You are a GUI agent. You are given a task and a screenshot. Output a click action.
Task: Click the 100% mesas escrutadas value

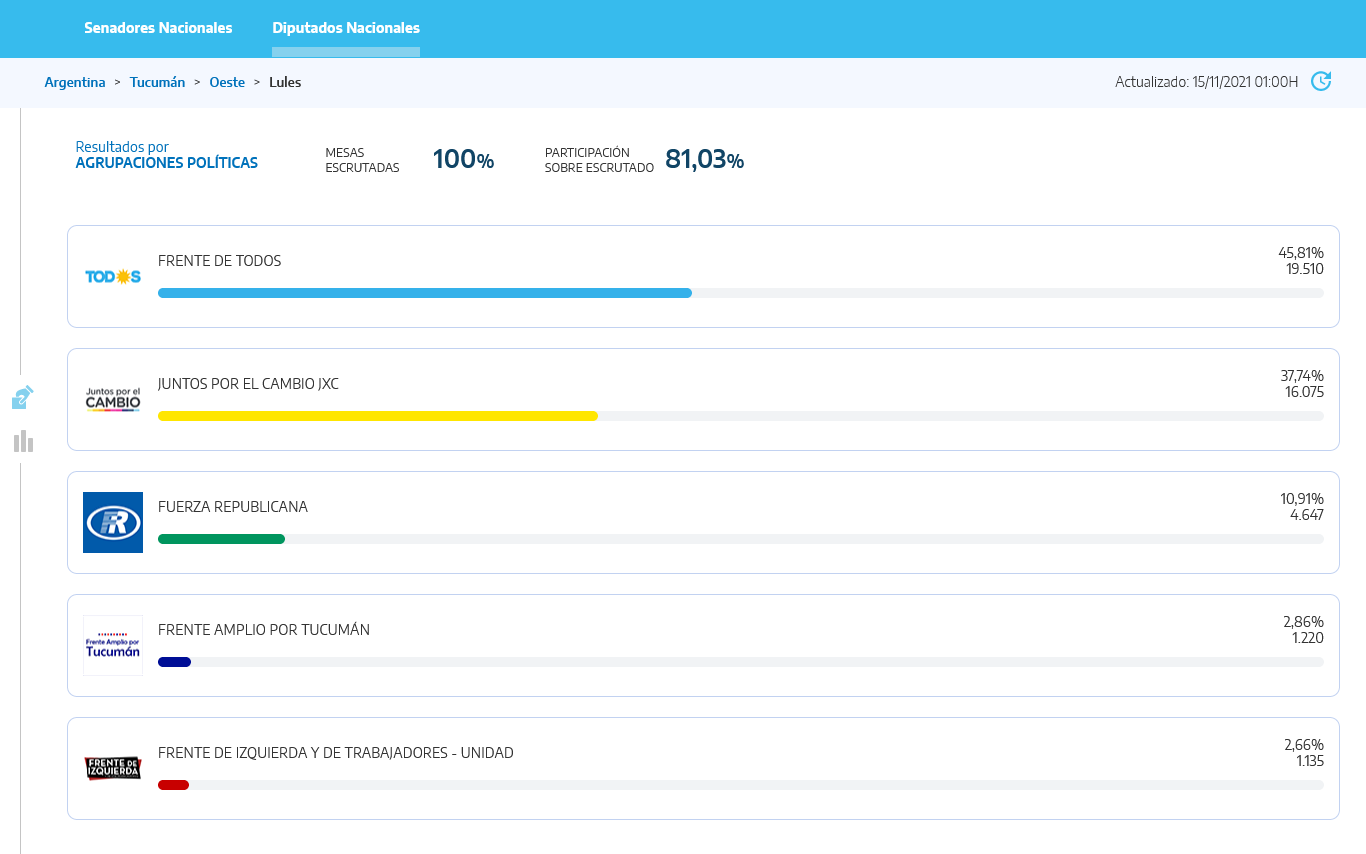point(464,159)
